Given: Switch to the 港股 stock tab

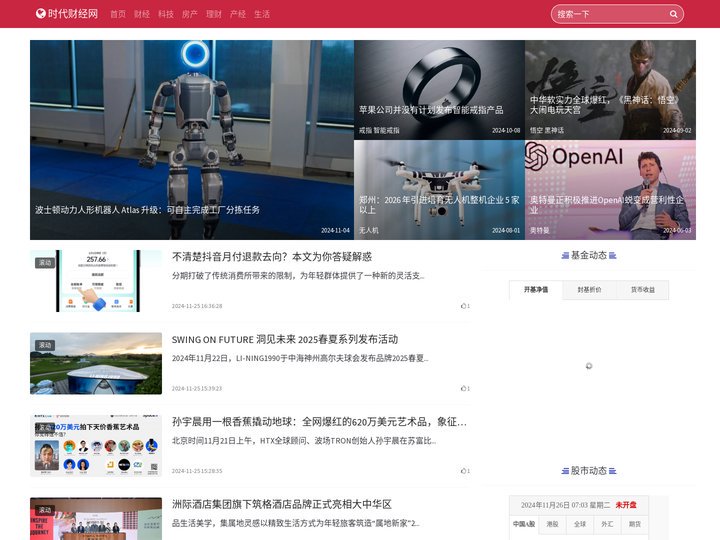Looking at the screenshot, I should (x=552, y=524).
